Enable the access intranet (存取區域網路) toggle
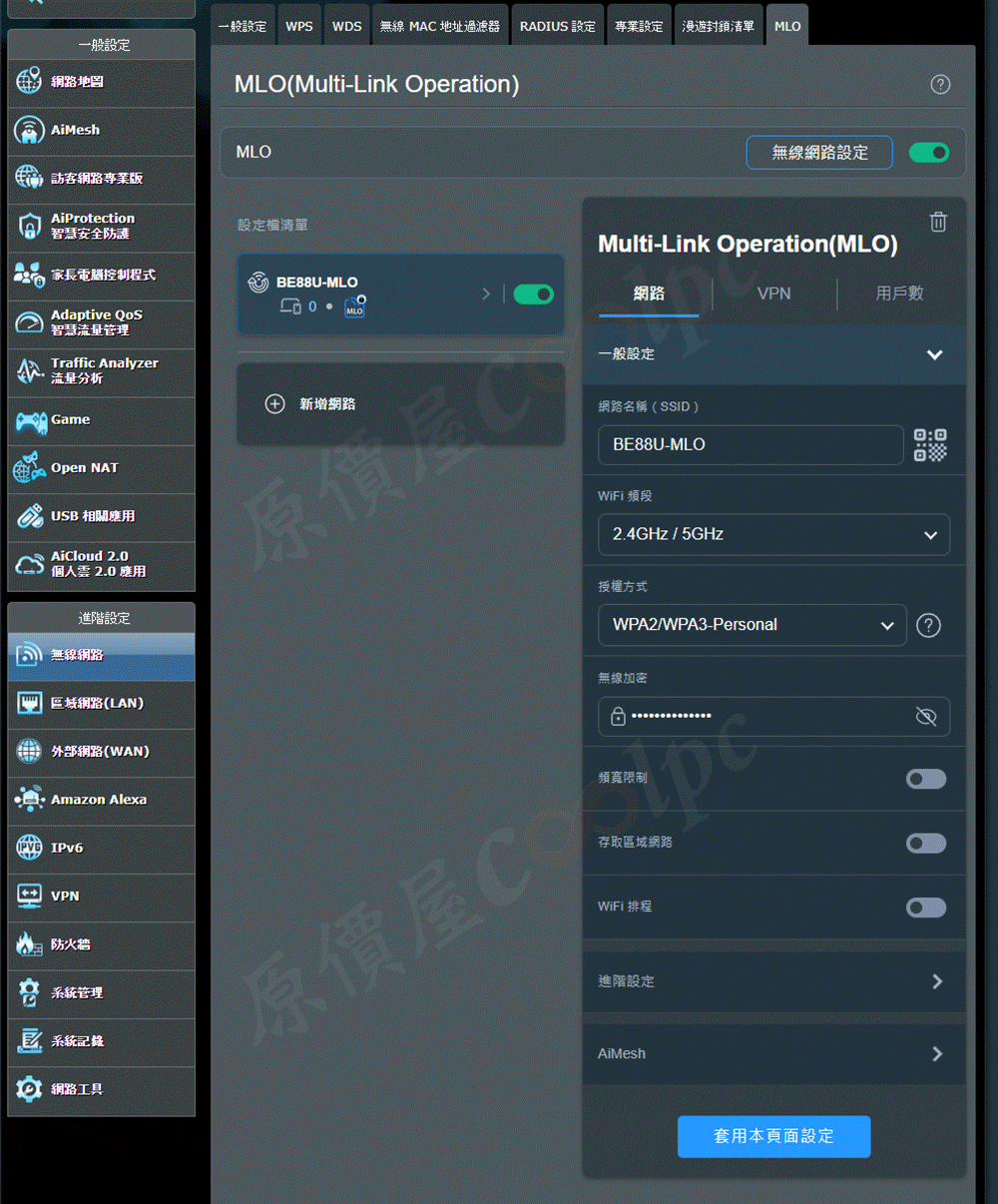Screen dimensions: 998x1204 coord(926,844)
